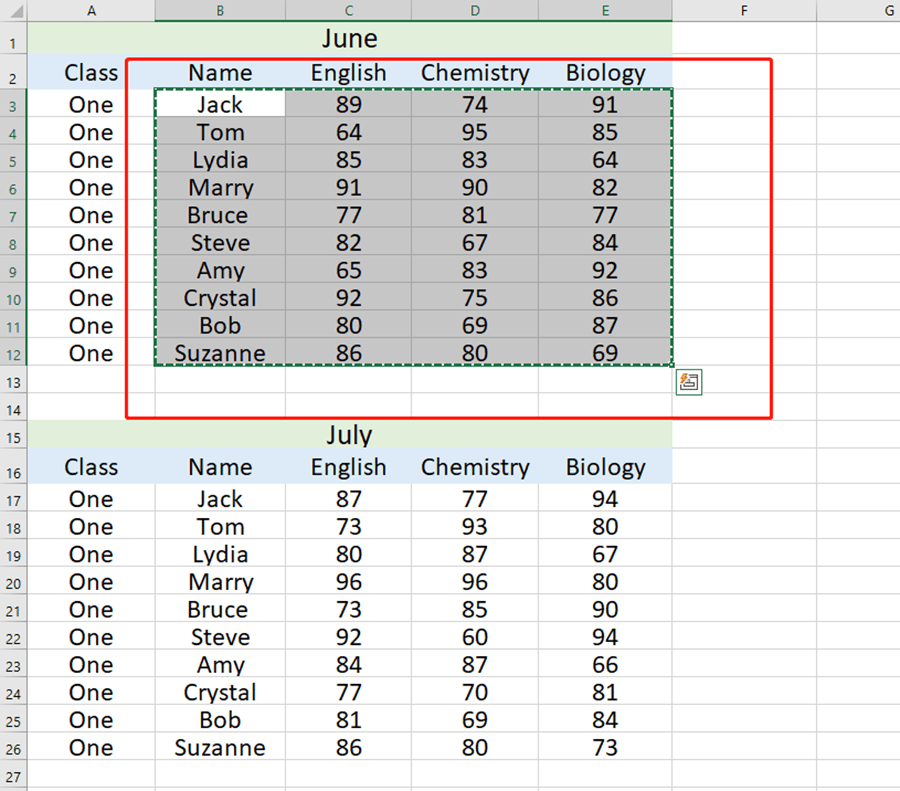This screenshot has width=900, height=791.
Task: Select the Biology header in row 2
Action: coord(605,72)
